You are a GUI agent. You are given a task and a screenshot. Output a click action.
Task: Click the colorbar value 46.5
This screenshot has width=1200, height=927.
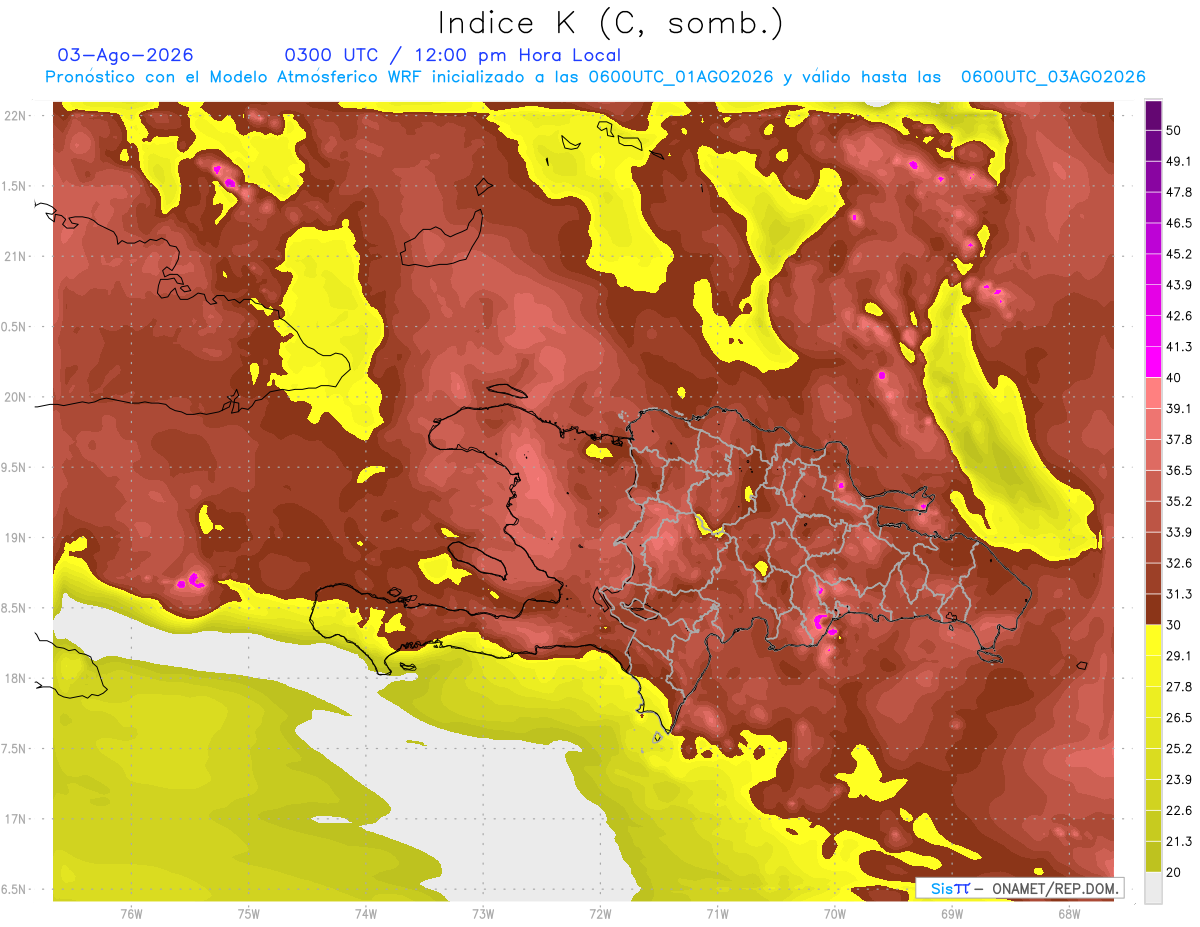[1179, 223]
